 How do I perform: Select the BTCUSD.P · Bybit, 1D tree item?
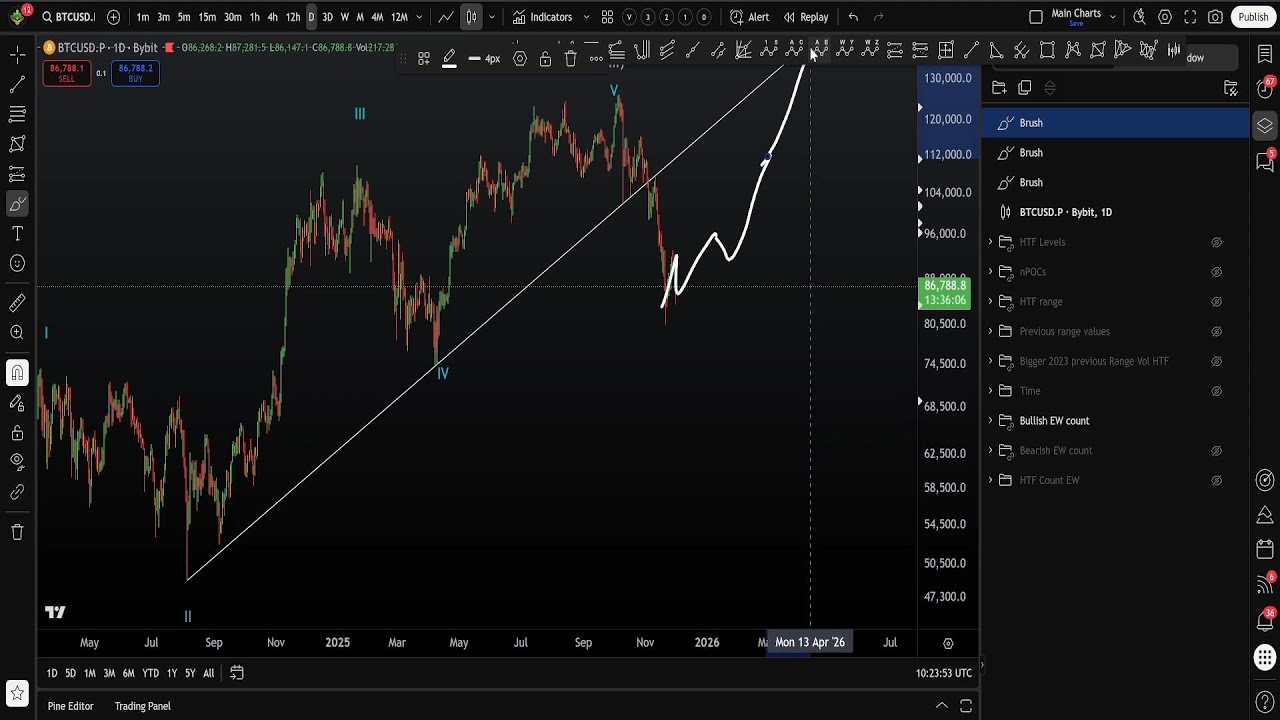pyautogui.click(x=1116, y=212)
